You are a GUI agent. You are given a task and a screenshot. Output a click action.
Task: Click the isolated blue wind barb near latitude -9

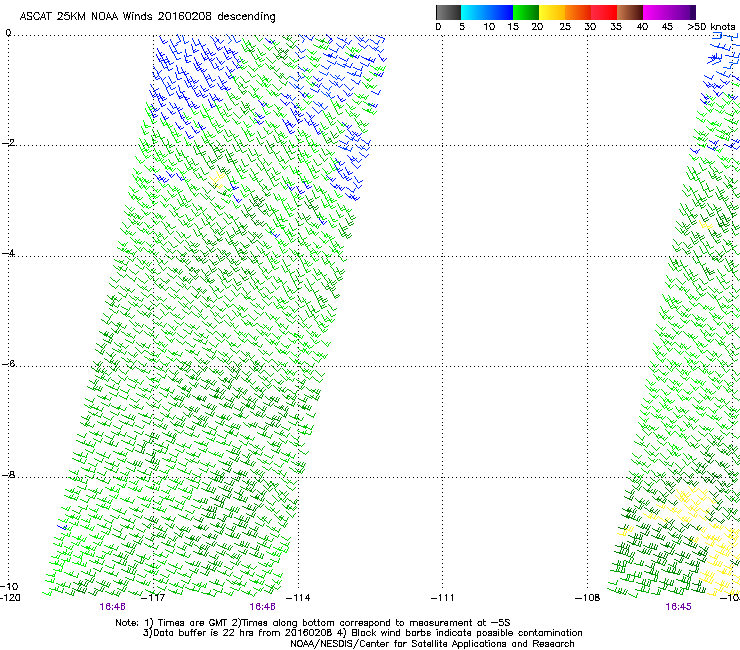(63, 526)
